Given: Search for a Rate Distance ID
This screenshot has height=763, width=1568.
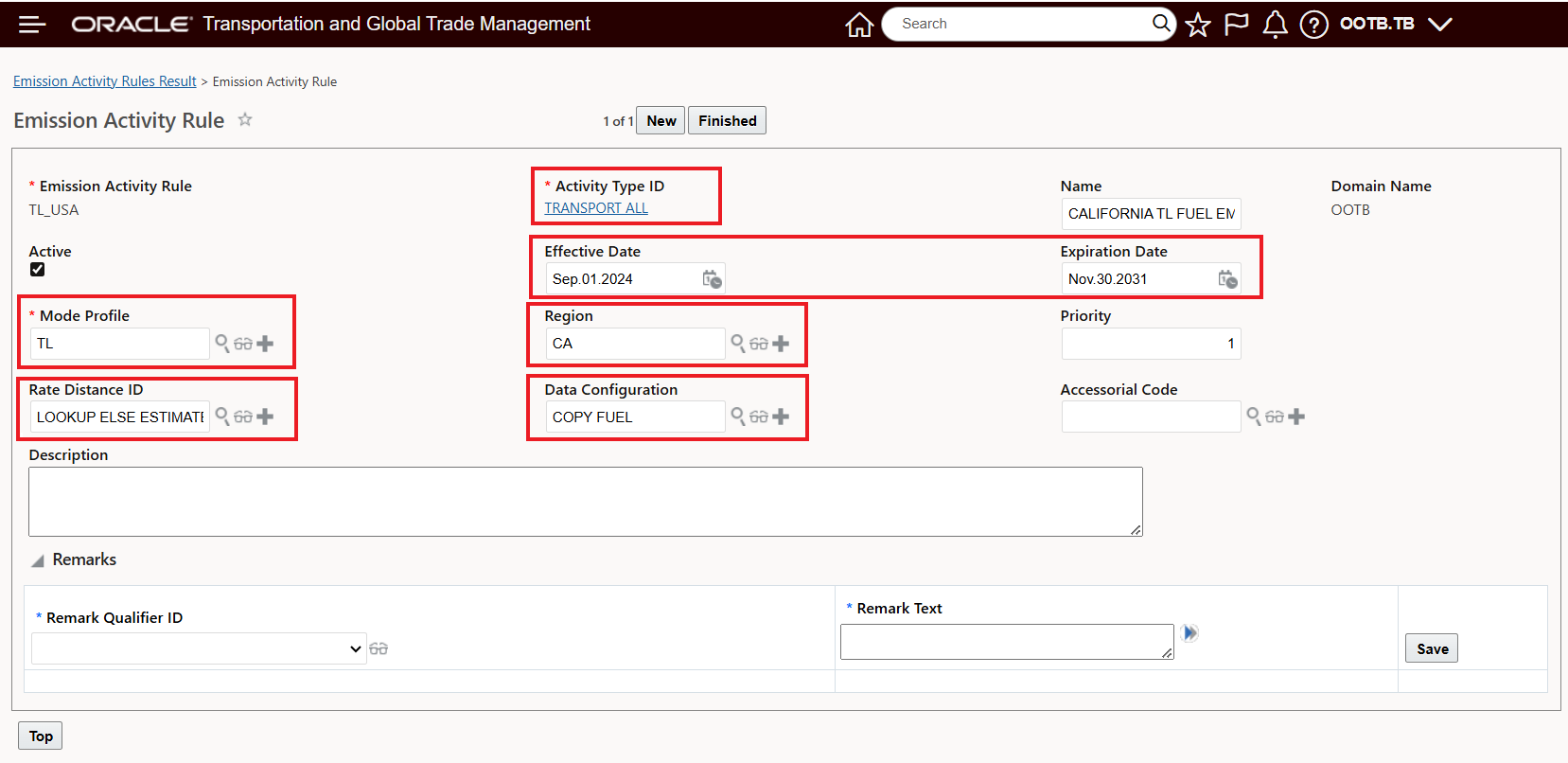Looking at the screenshot, I should click(x=222, y=416).
